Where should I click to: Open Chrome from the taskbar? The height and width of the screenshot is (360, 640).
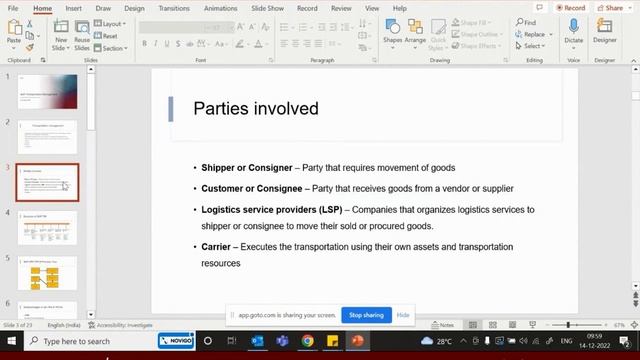(x=307, y=341)
